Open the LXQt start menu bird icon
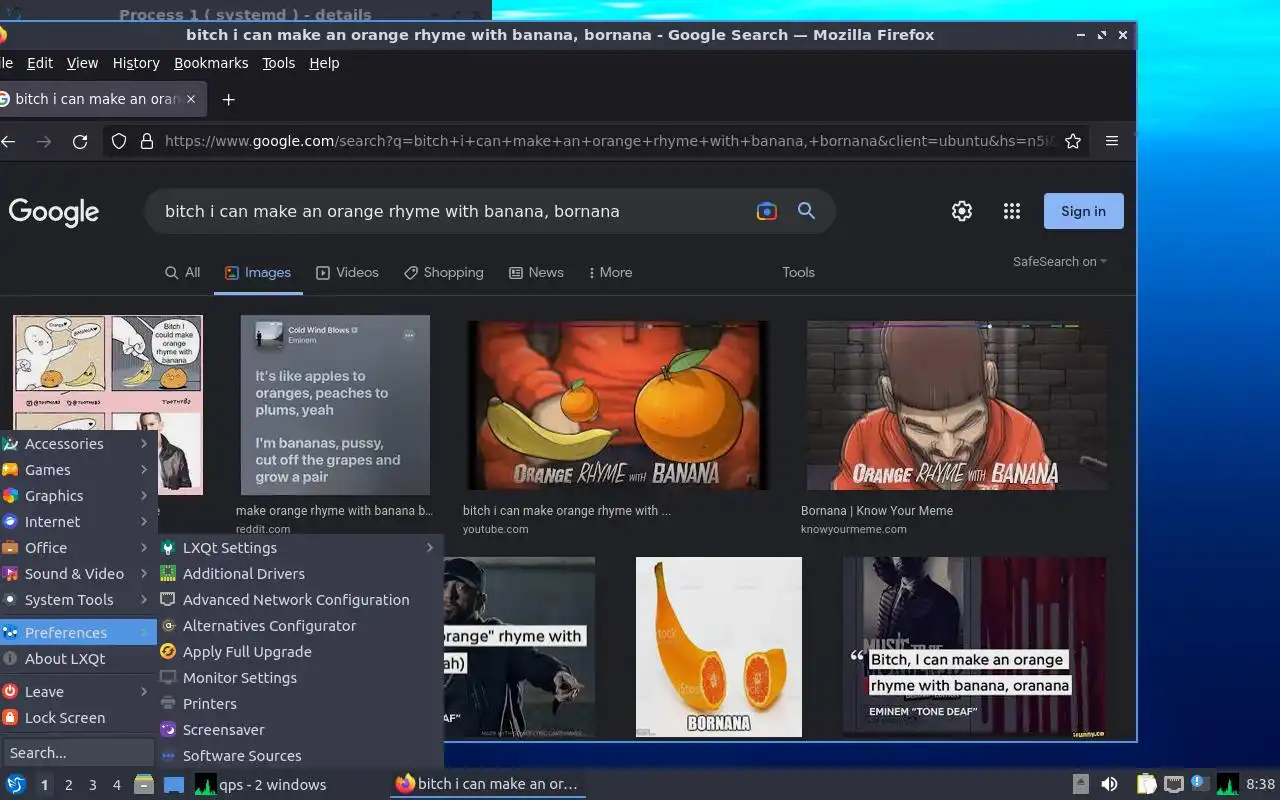The height and width of the screenshot is (800, 1280). tap(15, 784)
